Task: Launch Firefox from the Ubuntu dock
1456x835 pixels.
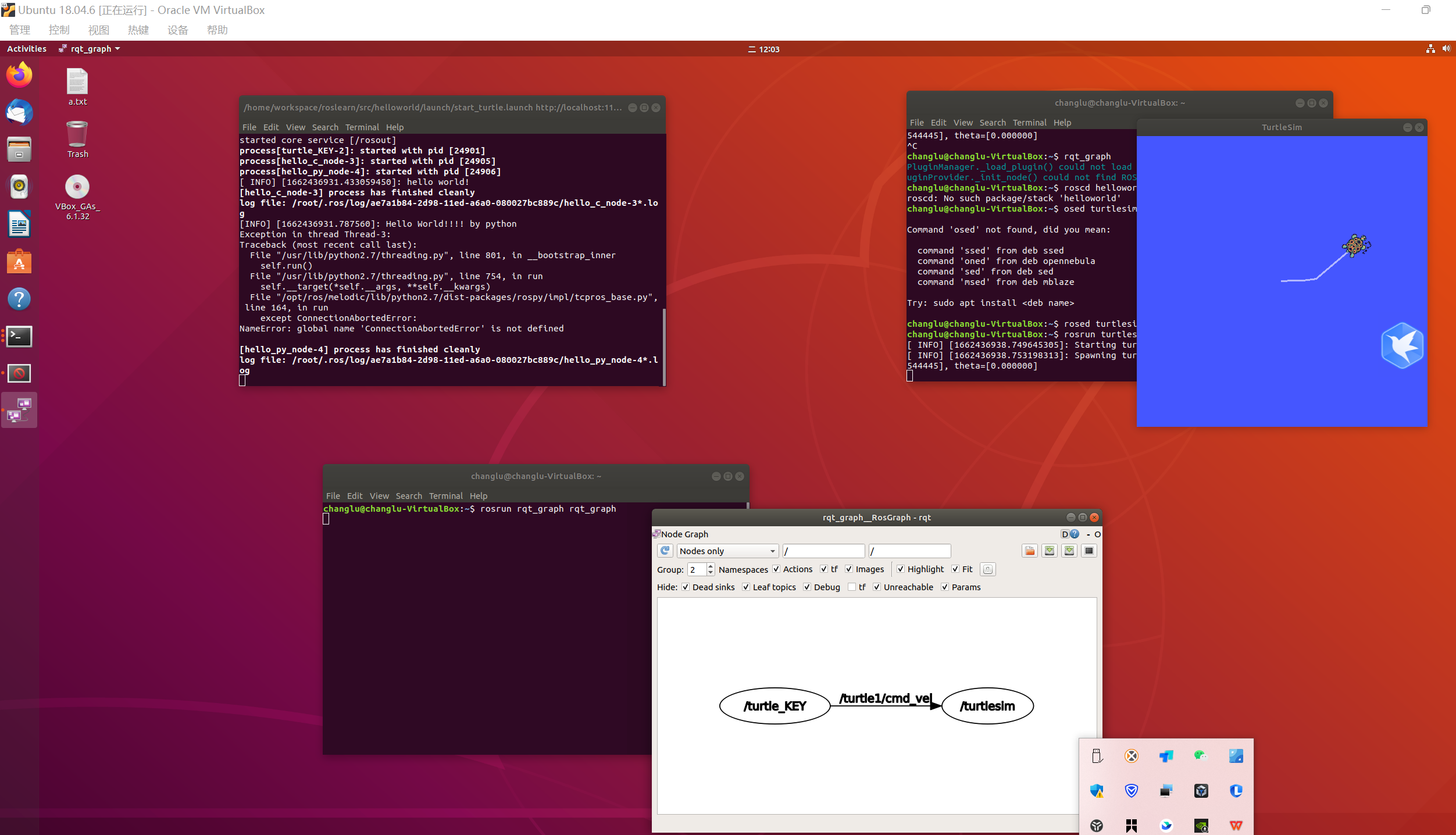Action: click(19, 75)
